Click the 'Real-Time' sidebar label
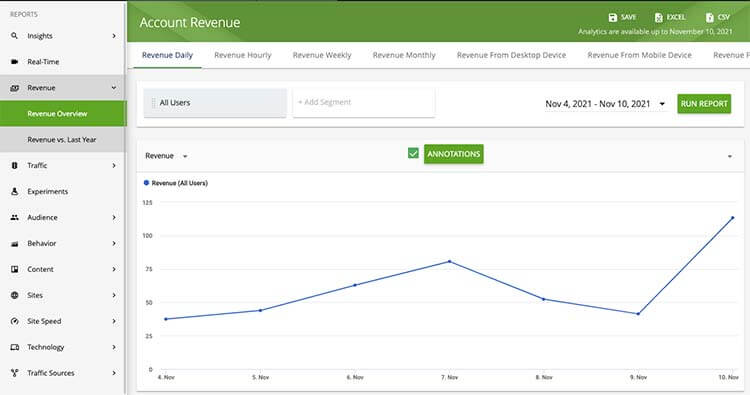750x395 pixels. click(43, 62)
